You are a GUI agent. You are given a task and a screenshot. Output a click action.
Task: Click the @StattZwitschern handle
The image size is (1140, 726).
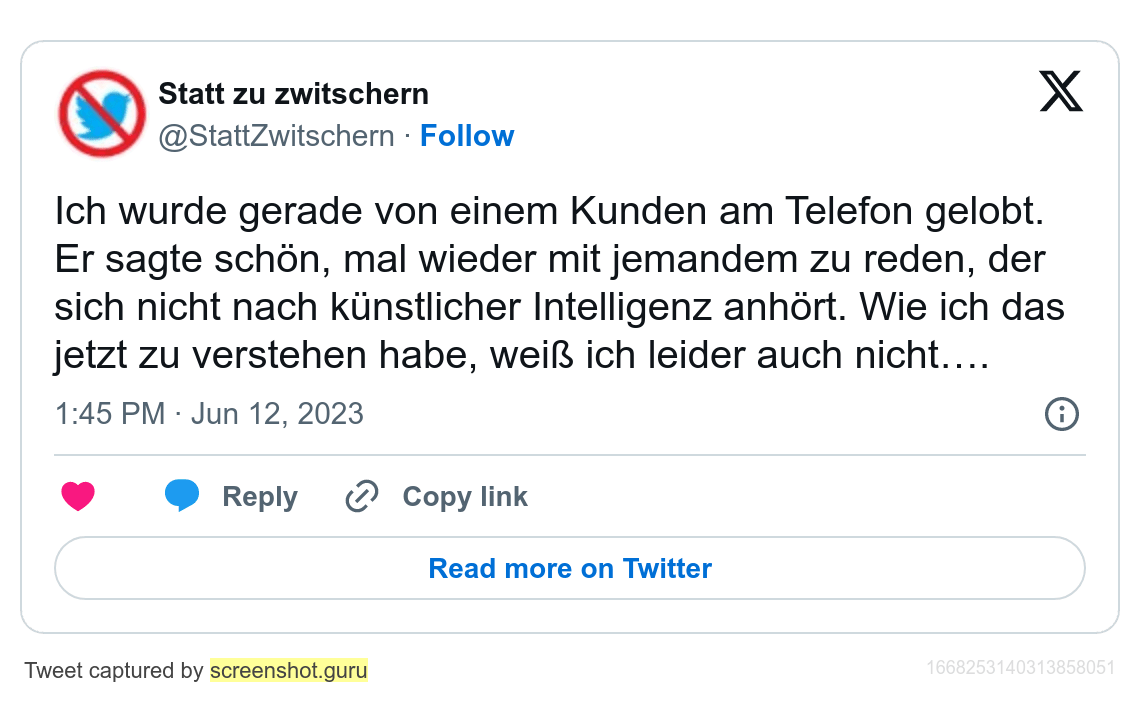[277, 136]
